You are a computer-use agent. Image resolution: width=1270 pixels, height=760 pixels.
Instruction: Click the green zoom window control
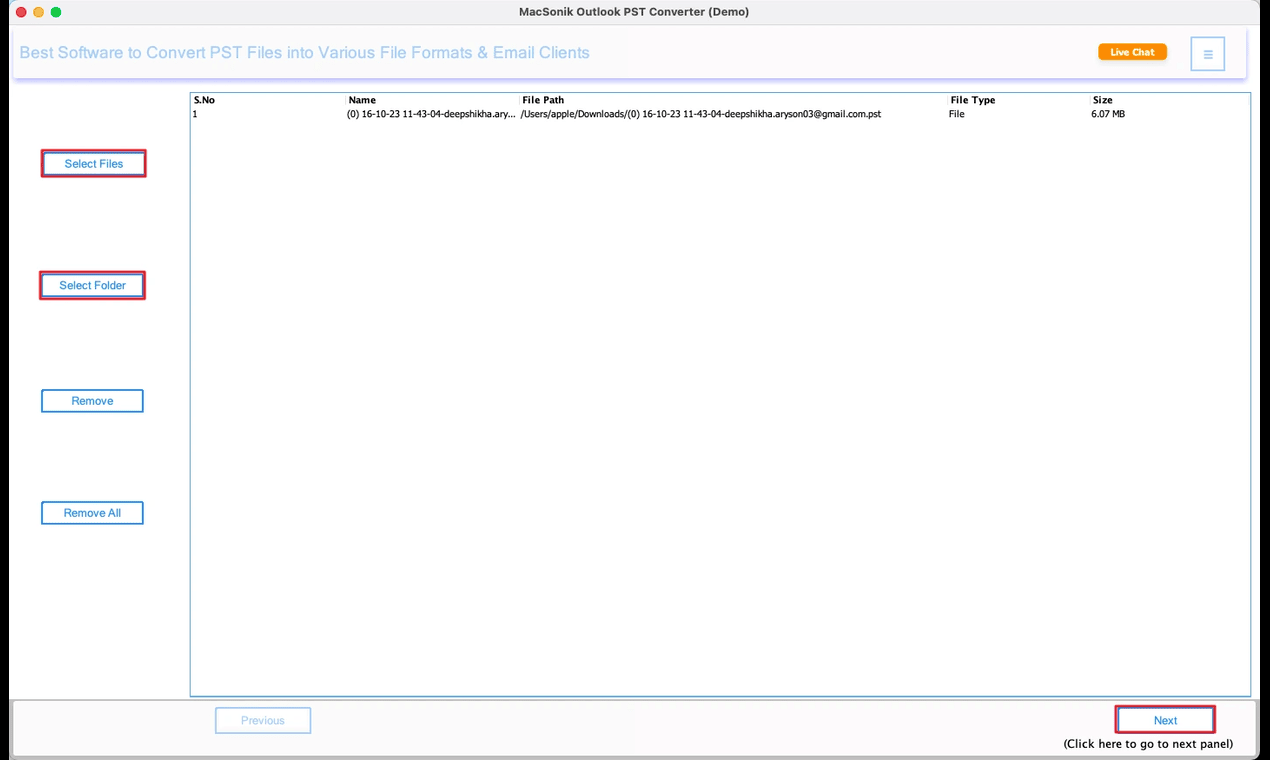(55, 11)
